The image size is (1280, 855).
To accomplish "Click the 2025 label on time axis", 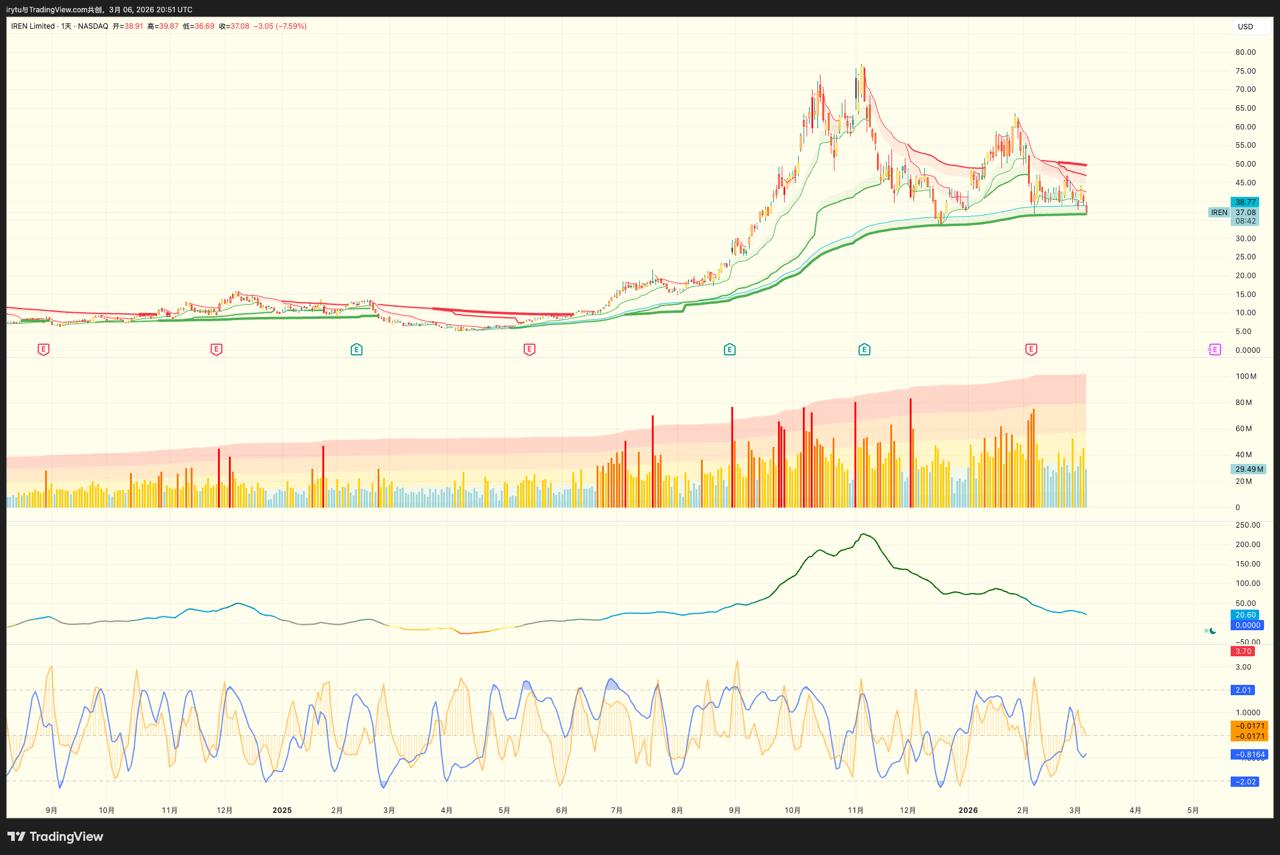I will (282, 810).
